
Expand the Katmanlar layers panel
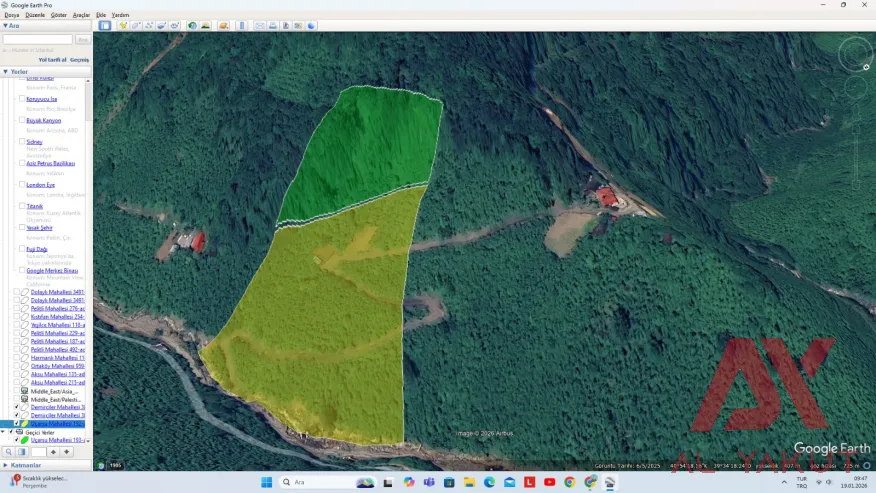[5, 465]
